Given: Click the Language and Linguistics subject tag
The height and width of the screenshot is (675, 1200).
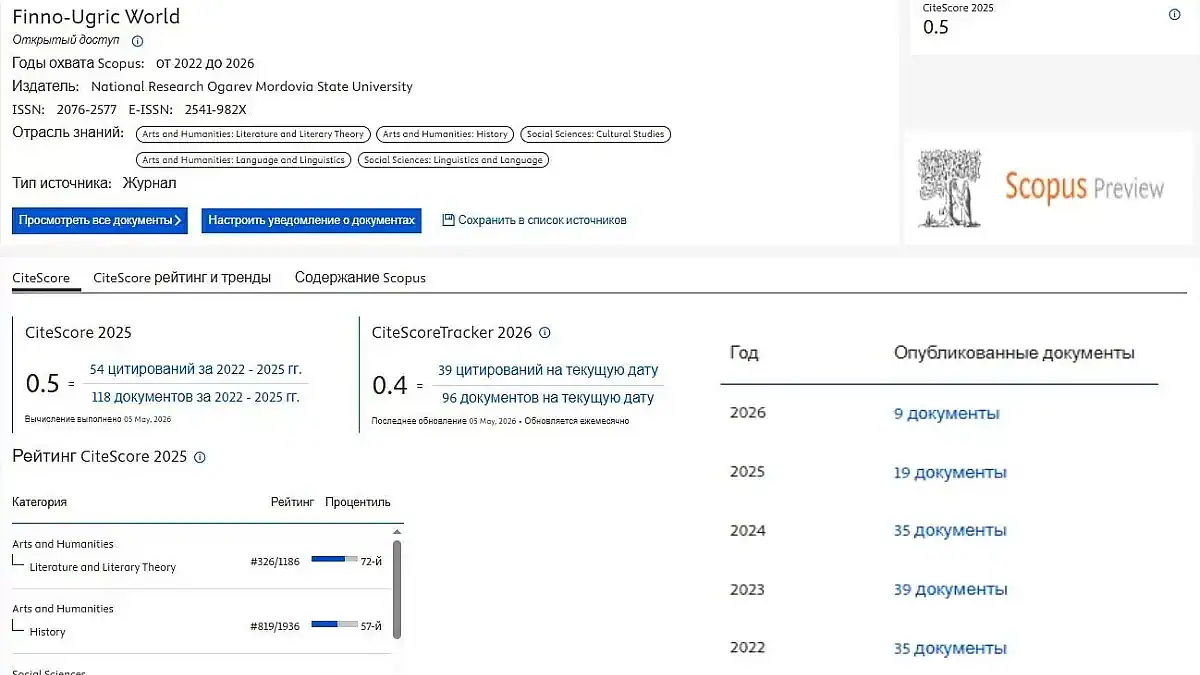Looking at the screenshot, I should coord(243,160).
